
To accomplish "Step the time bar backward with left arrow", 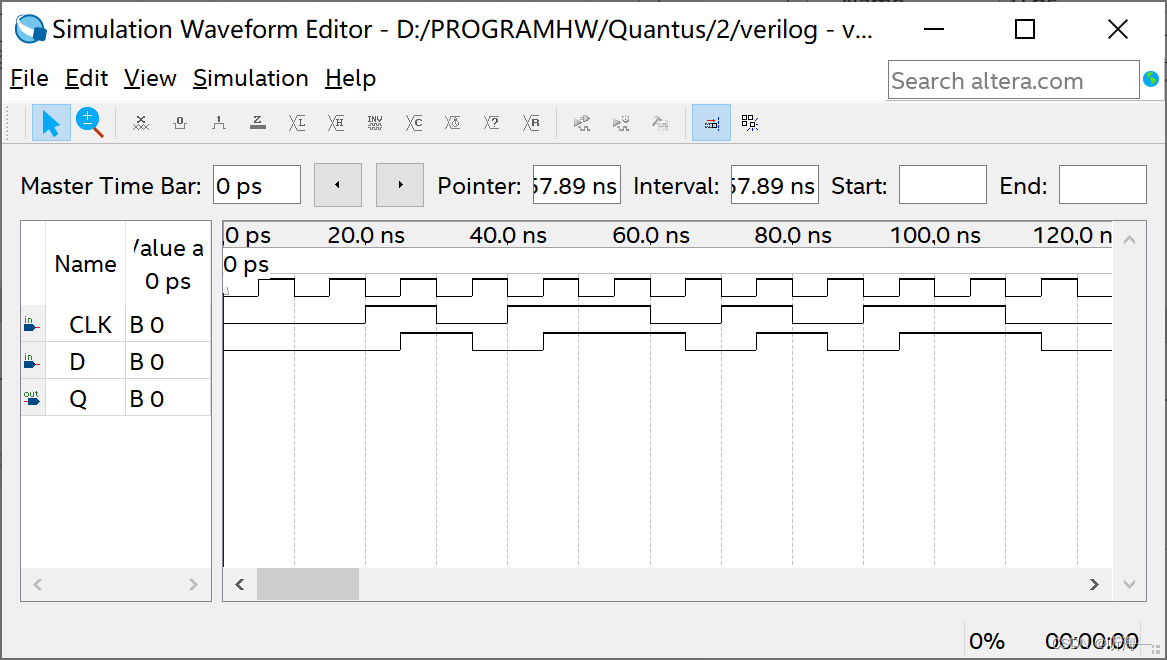I will 337,184.
